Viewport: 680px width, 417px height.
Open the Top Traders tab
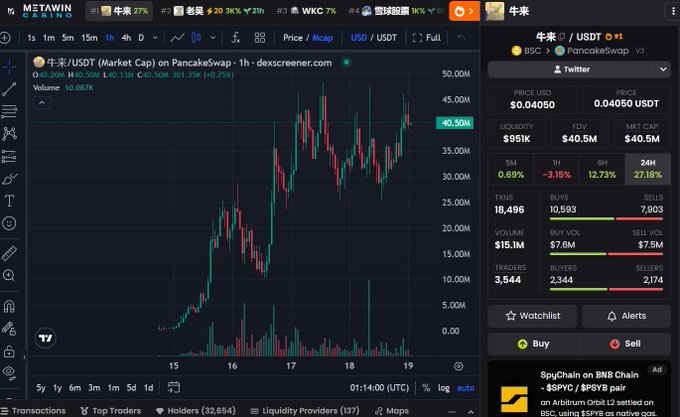(111, 410)
